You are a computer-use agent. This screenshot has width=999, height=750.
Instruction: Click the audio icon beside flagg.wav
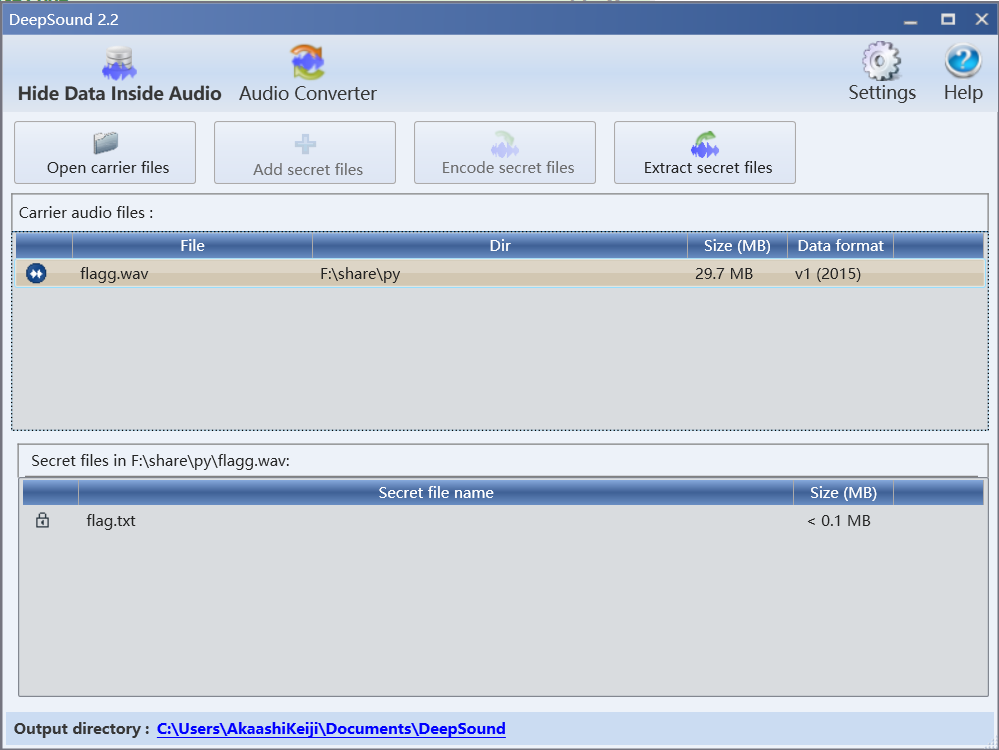[36, 273]
